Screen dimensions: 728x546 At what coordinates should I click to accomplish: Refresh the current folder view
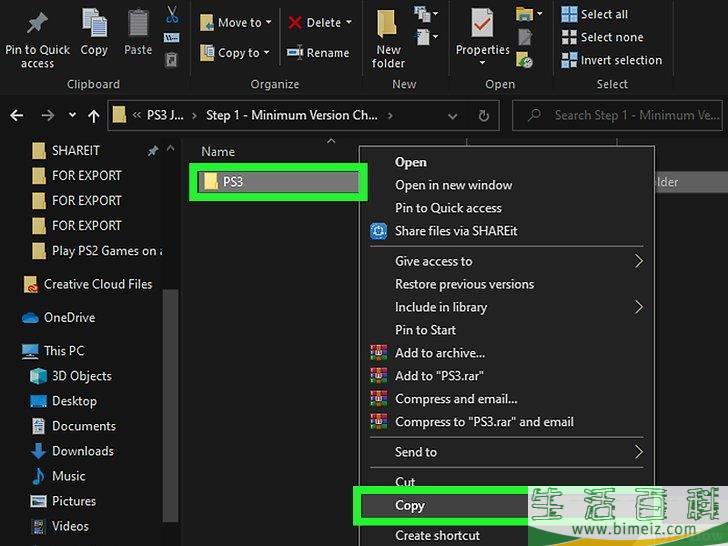coord(484,116)
